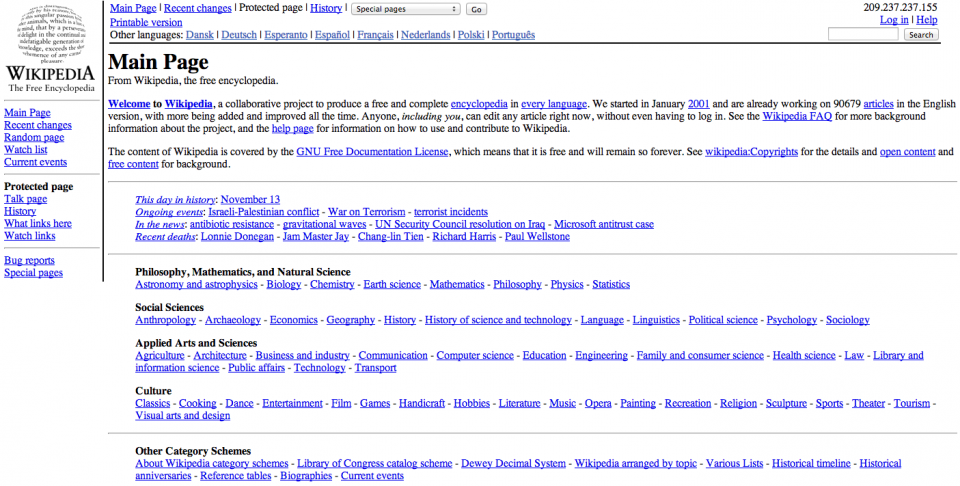Open the Help link at top right
This screenshot has height=486, width=960.
(927, 20)
